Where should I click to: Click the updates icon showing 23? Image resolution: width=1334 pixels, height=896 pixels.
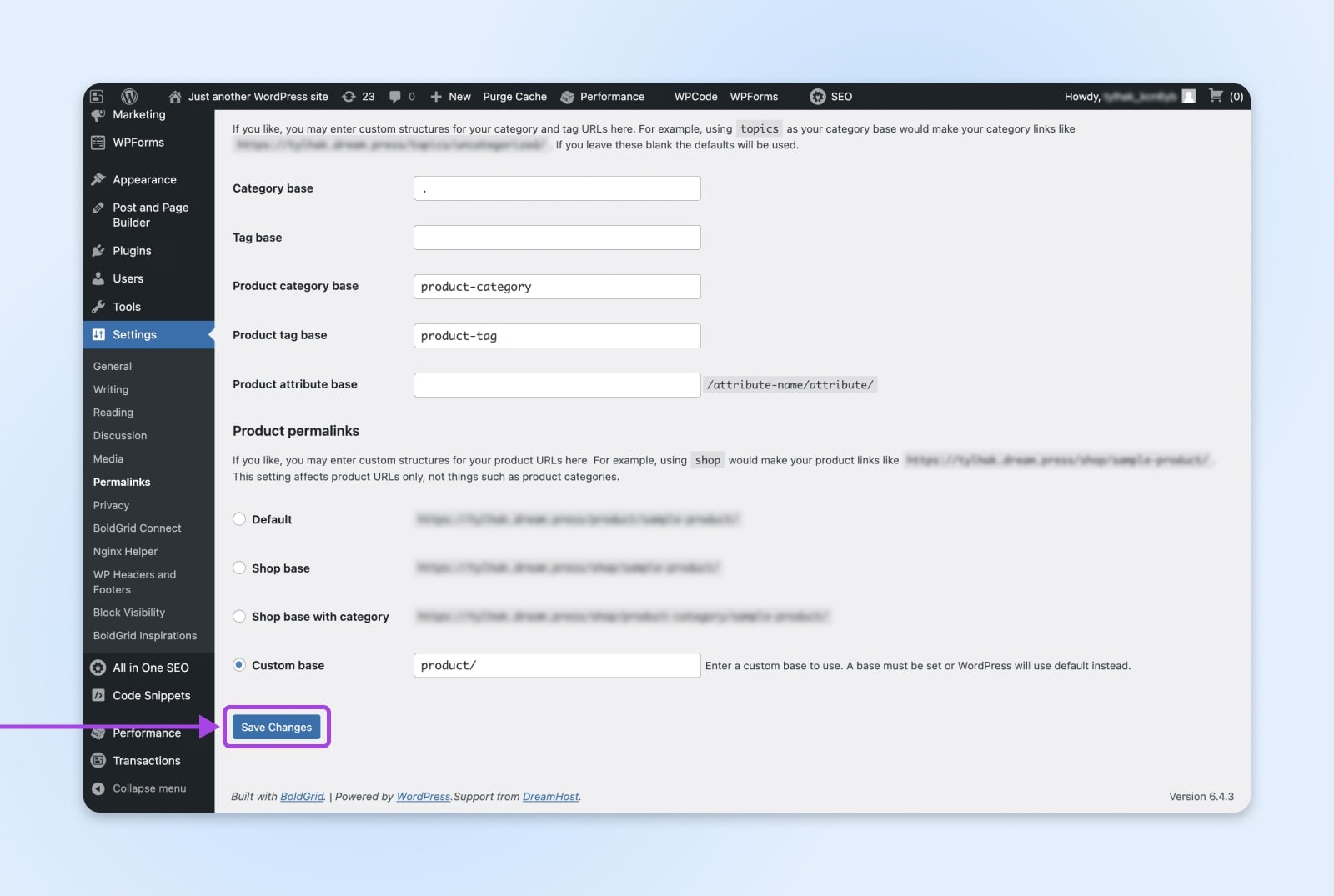[349, 97]
